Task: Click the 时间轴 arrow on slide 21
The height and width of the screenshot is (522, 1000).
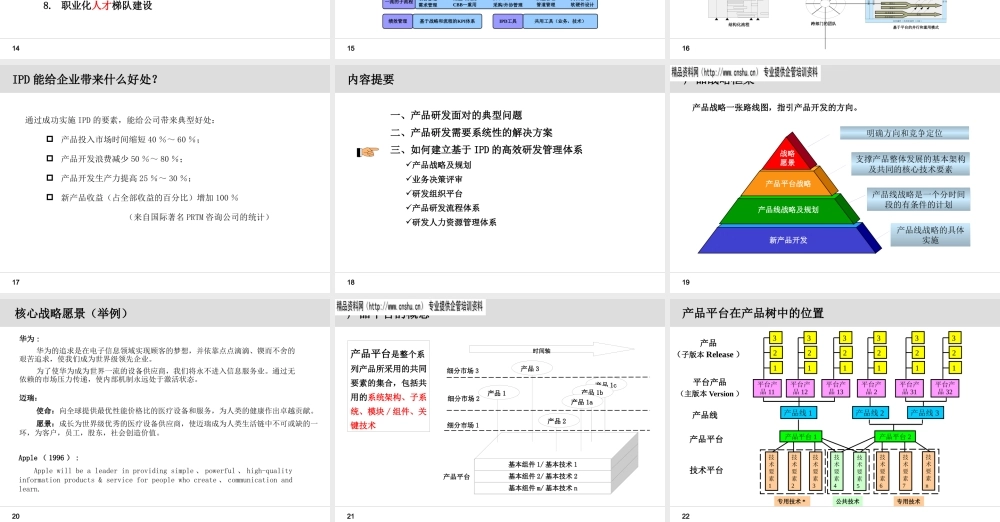Action: coord(552,350)
